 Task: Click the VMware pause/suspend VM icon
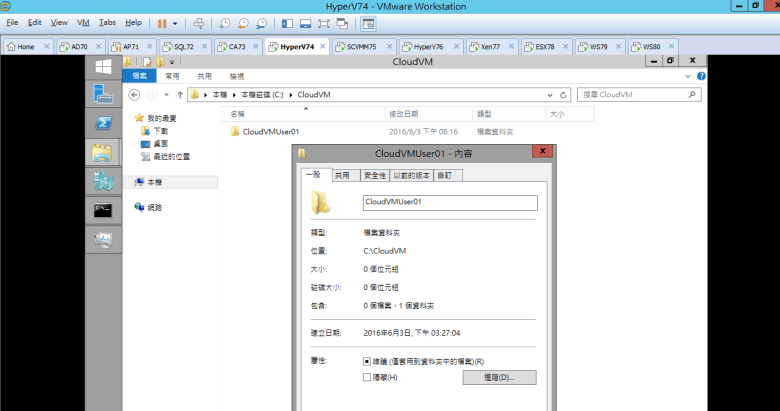tap(162, 22)
